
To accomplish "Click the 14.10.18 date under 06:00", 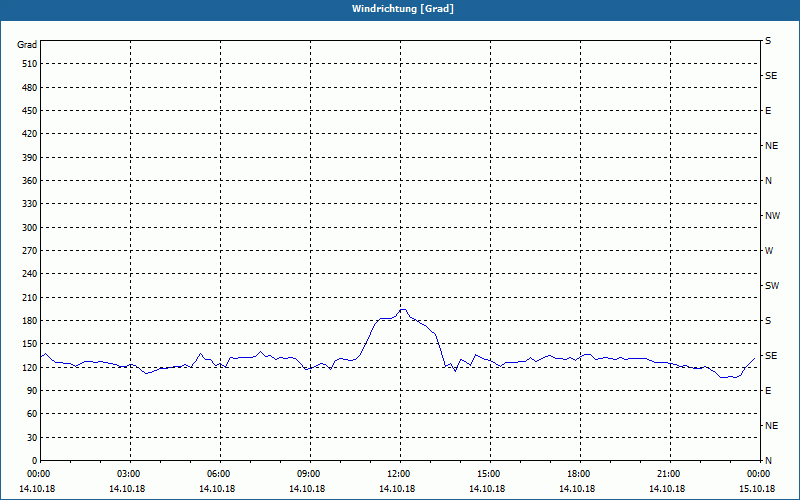I will pos(217,489).
